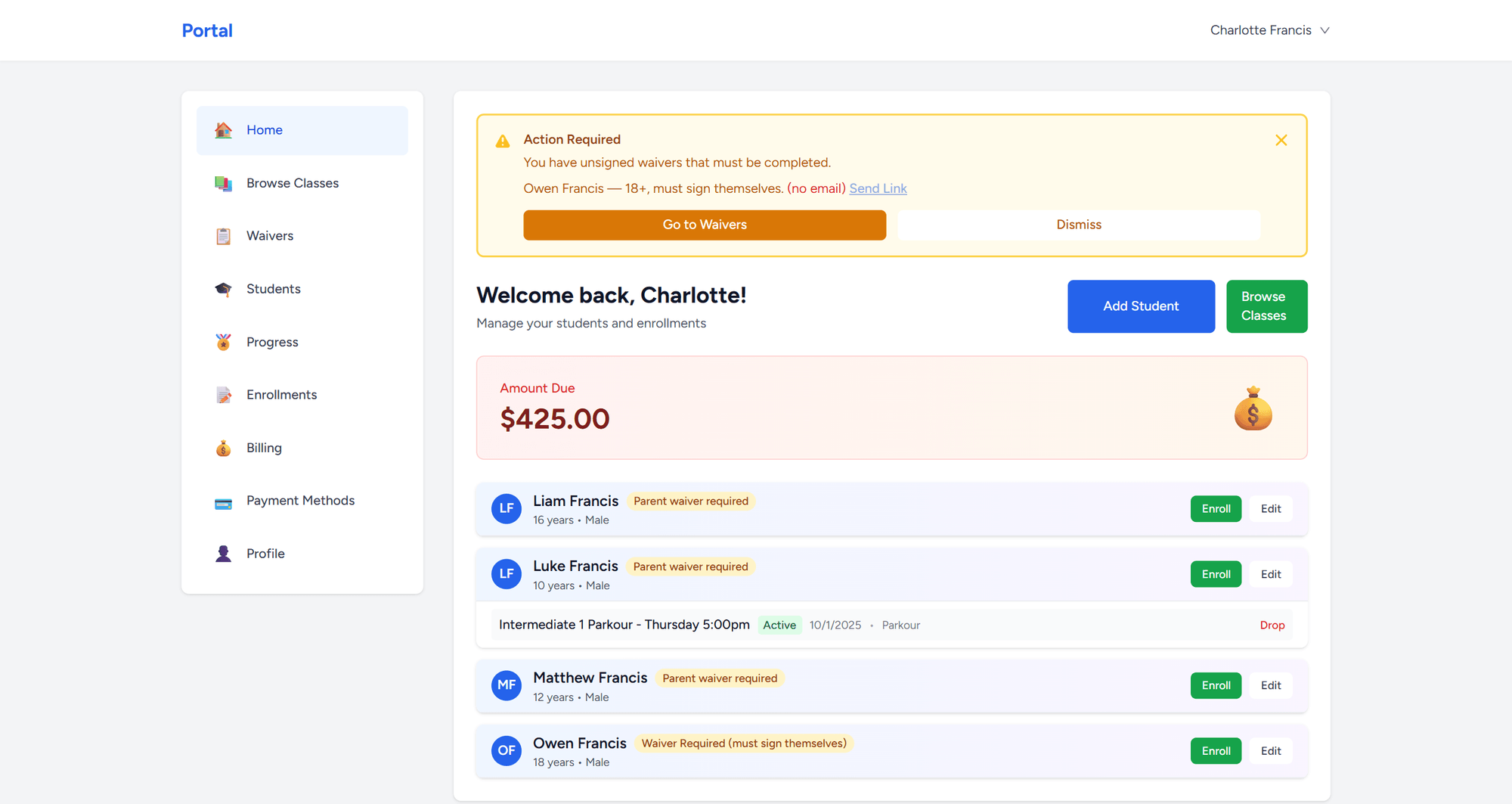The image size is (1512, 804).
Task: Edit Luke Francis
Action: [x=1271, y=574]
